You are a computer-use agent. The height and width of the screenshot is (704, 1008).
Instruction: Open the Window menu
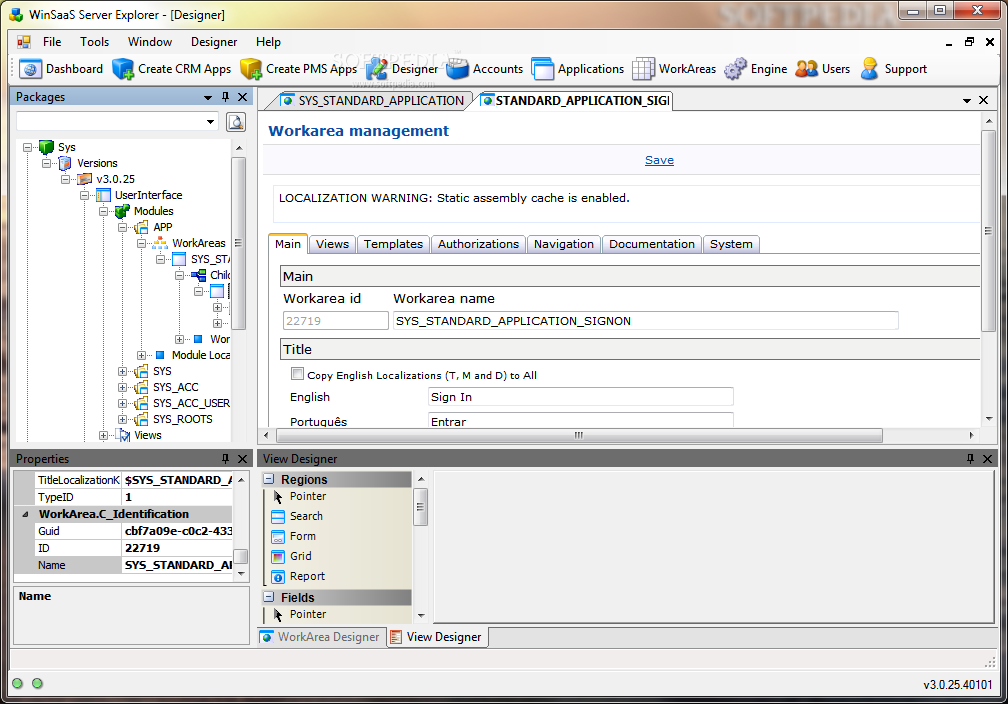(150, 42)
